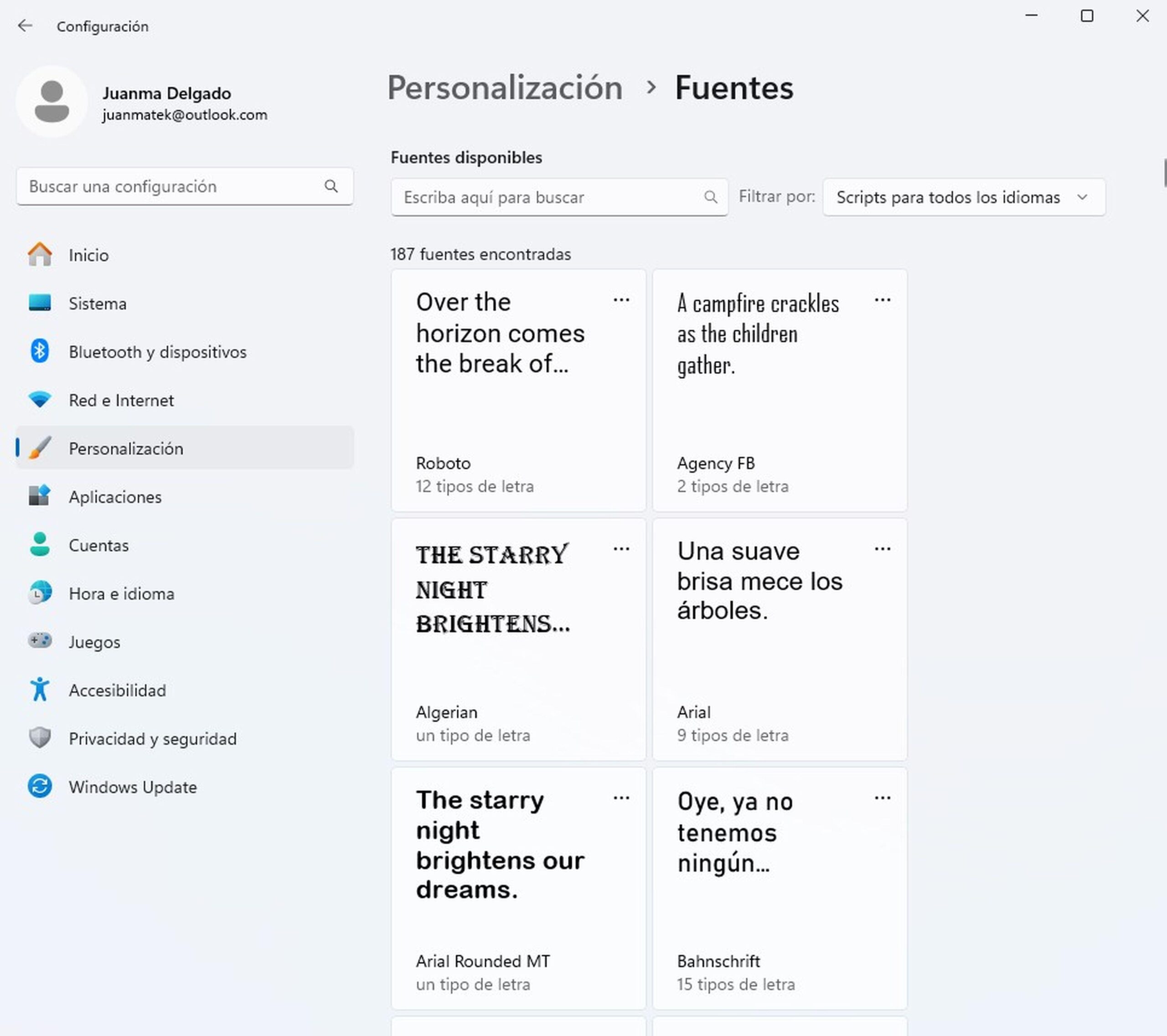
Task: Open more options for Arial font
Action: 883,549
